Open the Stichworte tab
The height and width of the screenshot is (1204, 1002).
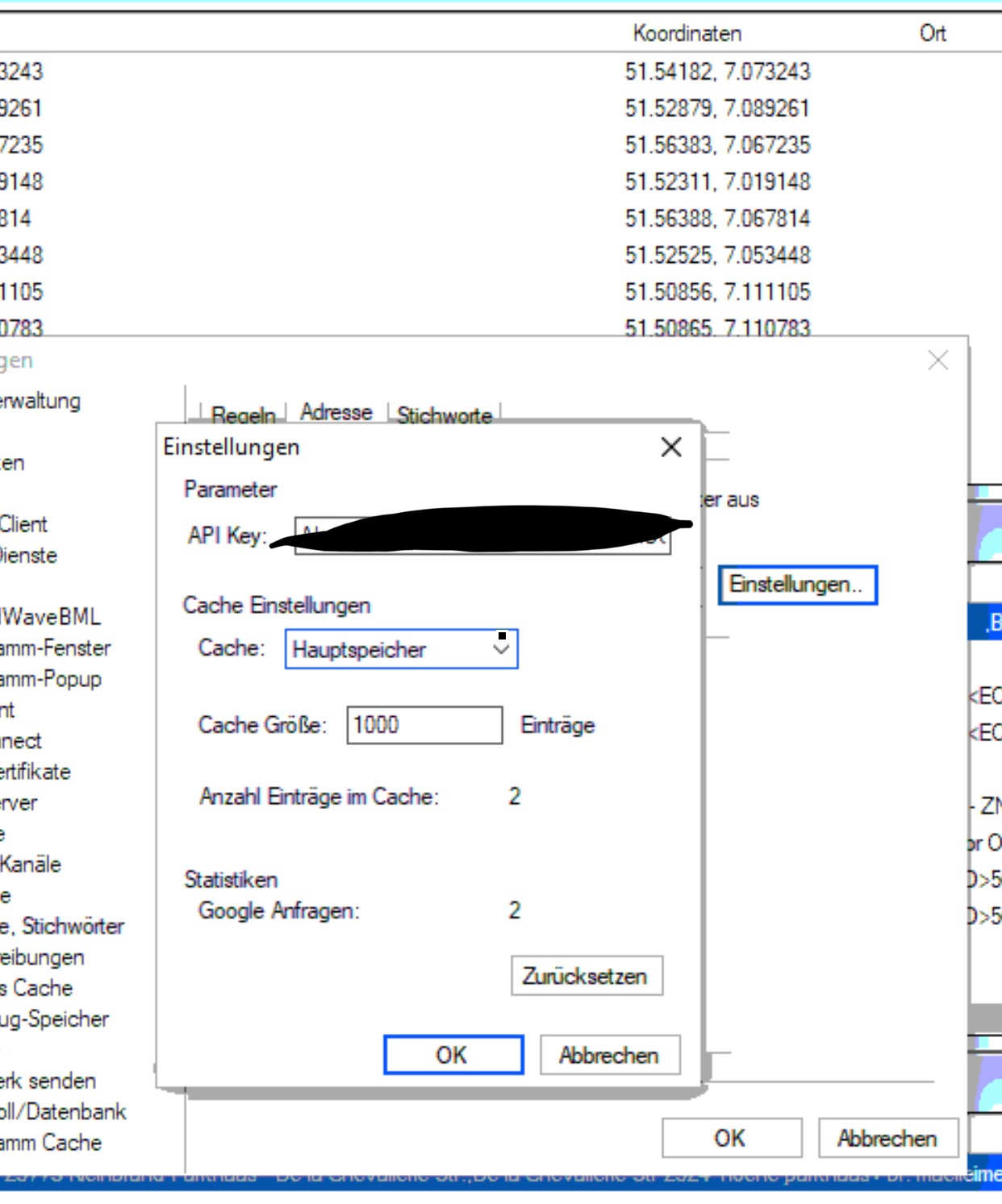[x=444, y=415]
